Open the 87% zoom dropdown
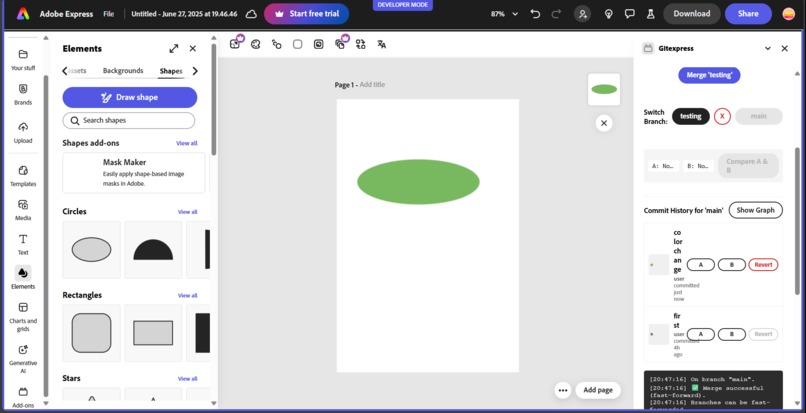Screen dimensions: 806x413 click(504, 14)
